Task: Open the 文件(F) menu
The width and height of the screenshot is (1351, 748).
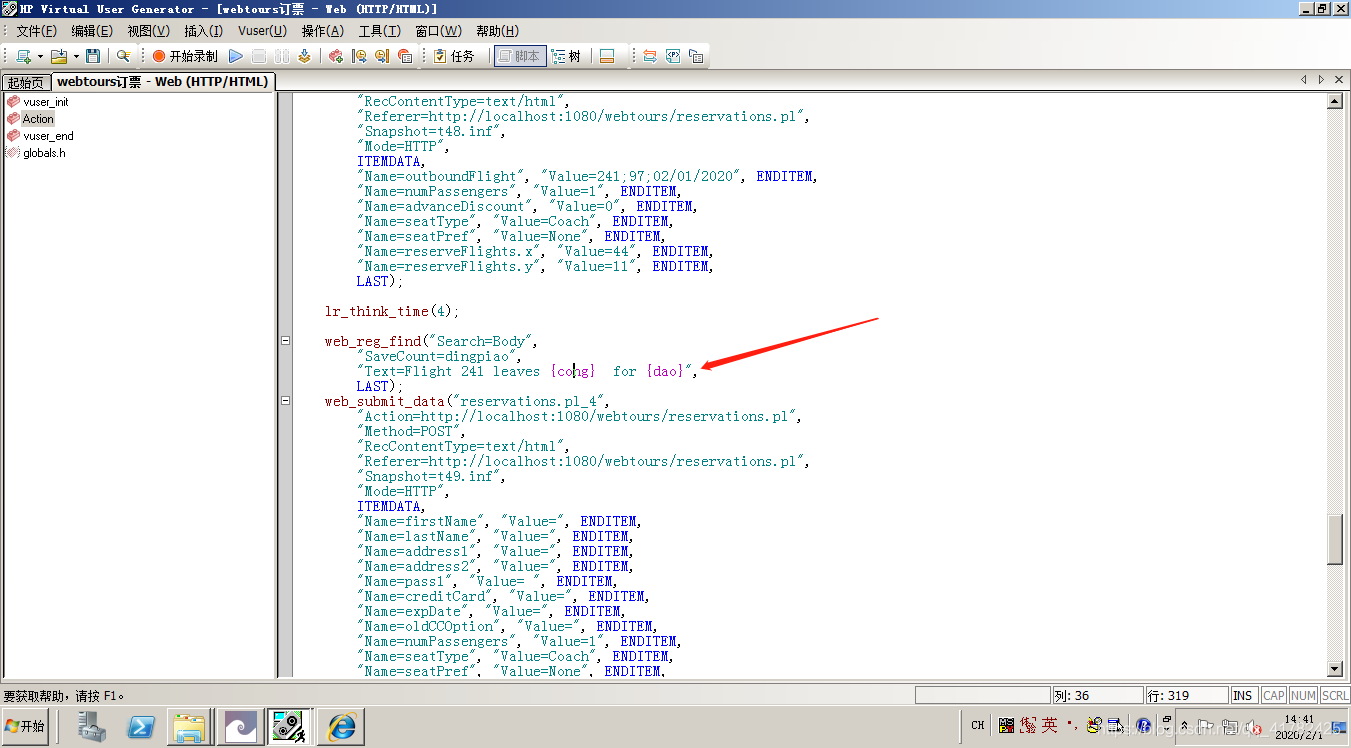Action: (36, 31)
